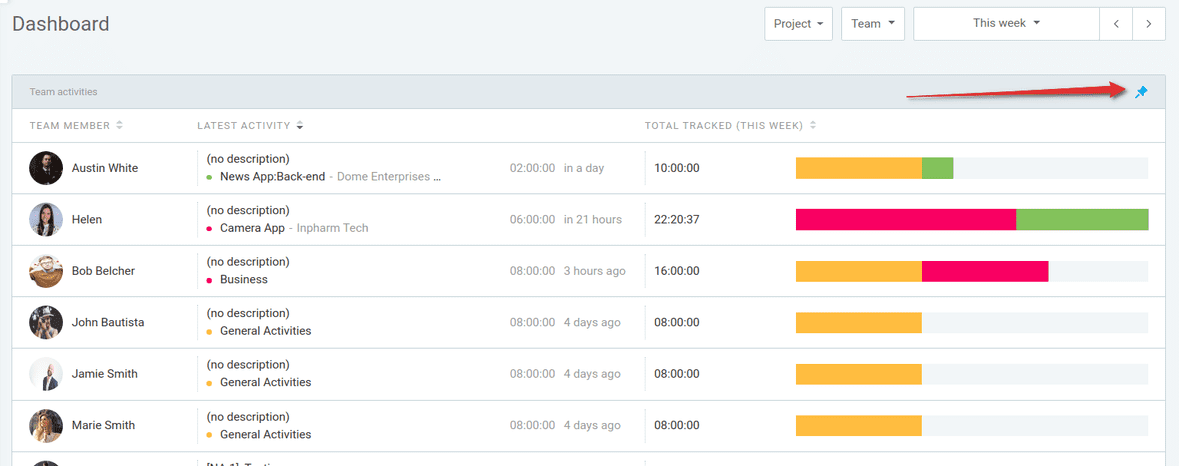Image resolution: width=1179 pixels, height=466 pixels.
Task: Click the green bar segment in Austin White's row
Action: [x=938, y=168]
